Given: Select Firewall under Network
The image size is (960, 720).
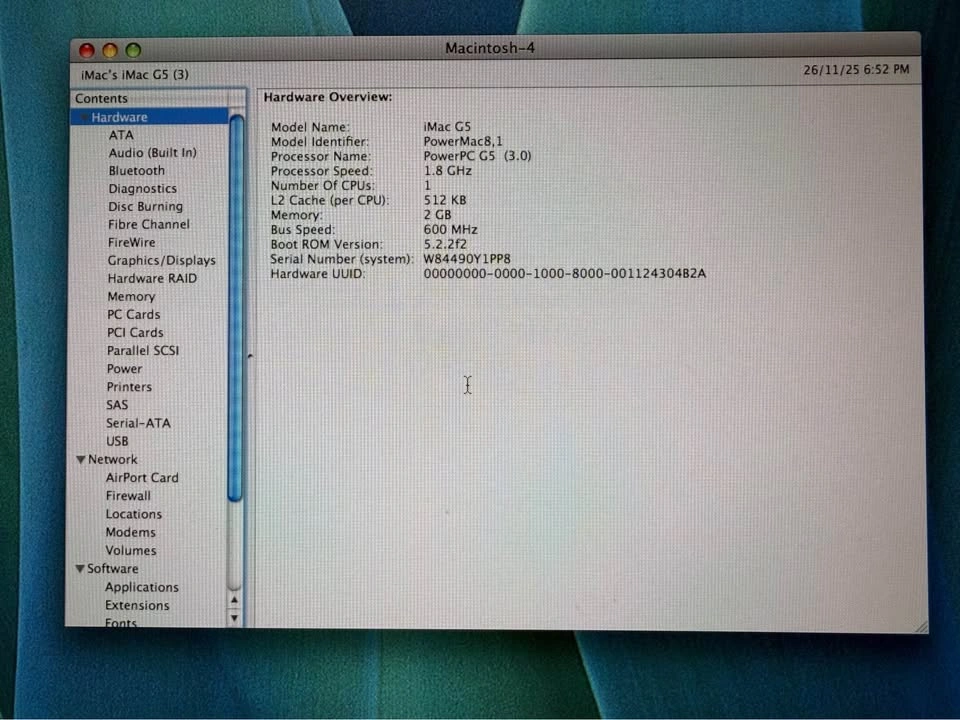Looking at the screenshot, I should (128, 495).
